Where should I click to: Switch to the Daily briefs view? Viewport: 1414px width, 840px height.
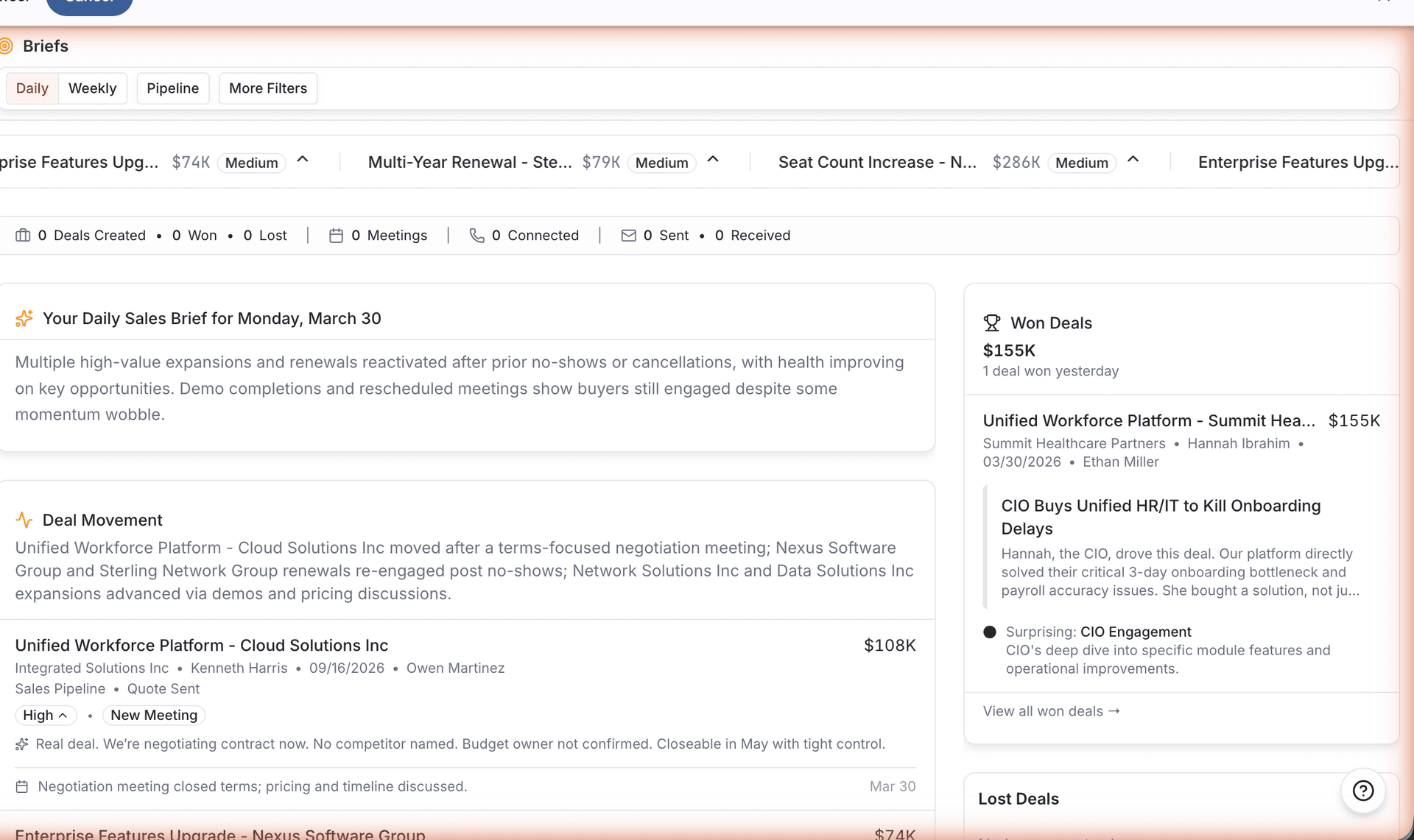[32, 88]
